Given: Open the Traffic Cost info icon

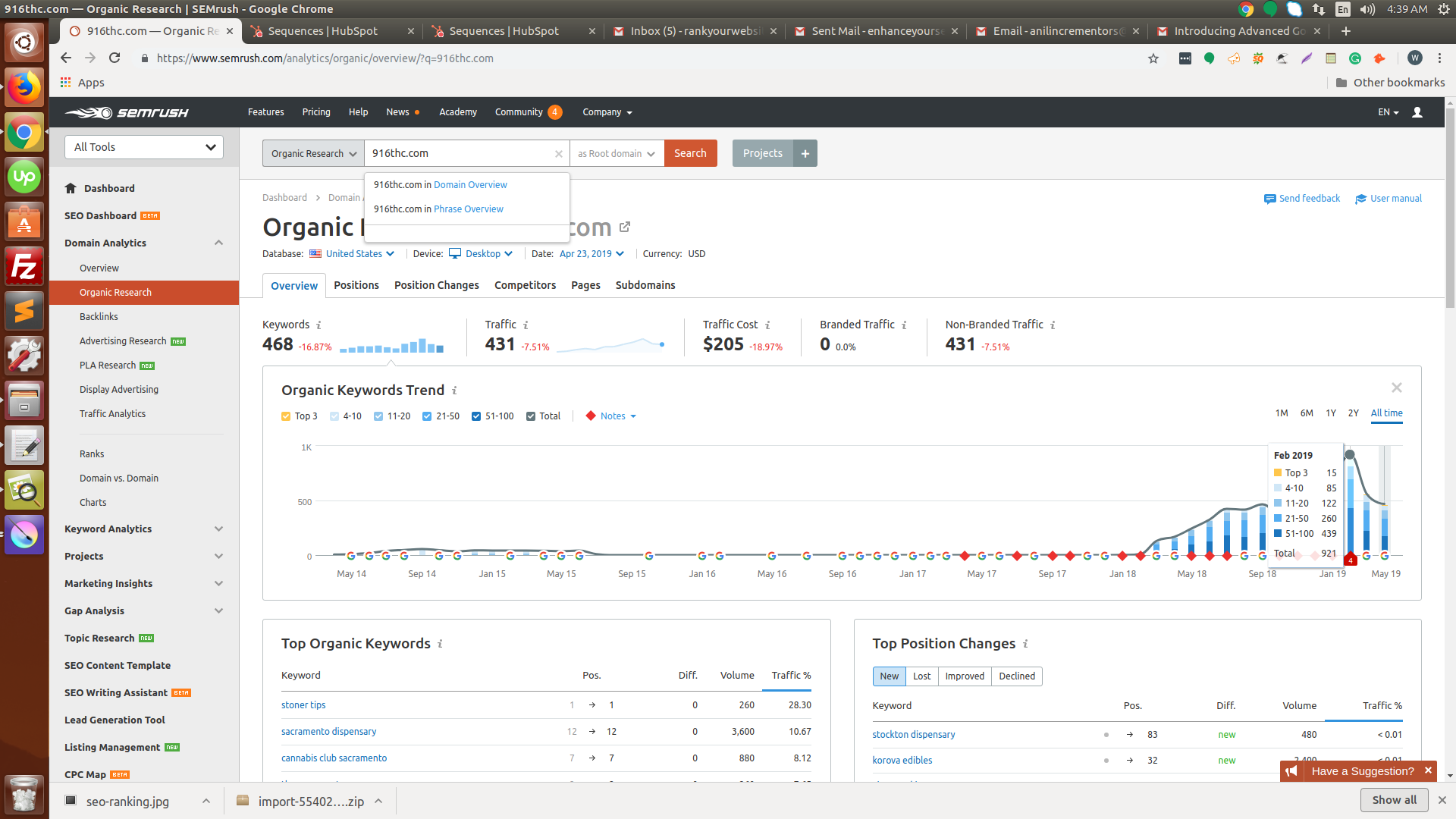Looking at the screenshot, I should [x=767, y=325].
